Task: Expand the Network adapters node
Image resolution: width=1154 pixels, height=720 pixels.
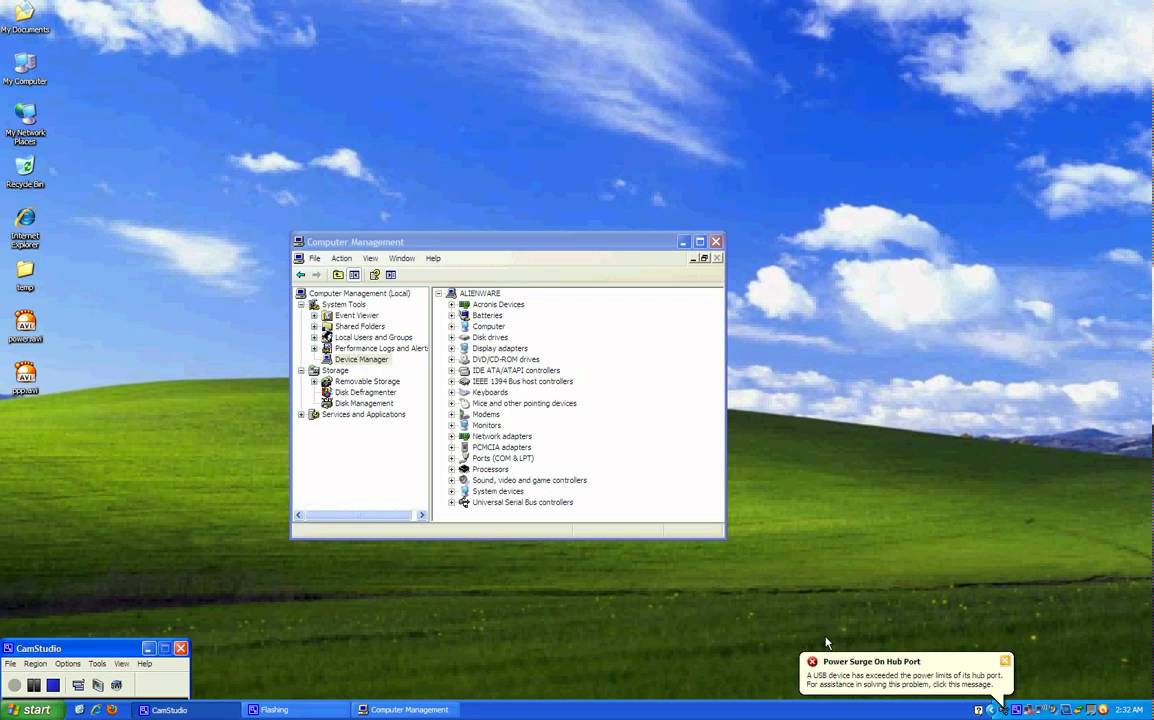Action: (452, 436)
